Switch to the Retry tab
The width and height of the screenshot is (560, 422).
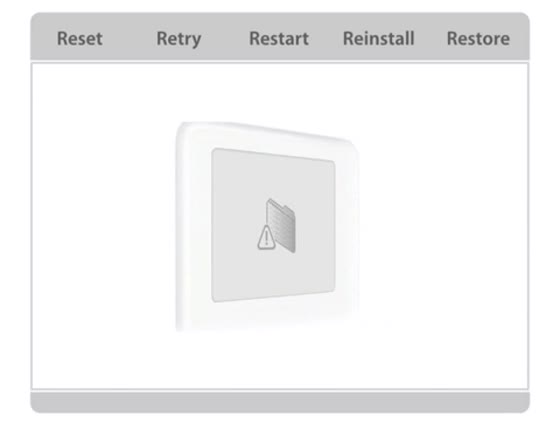[x=179, y=39]
